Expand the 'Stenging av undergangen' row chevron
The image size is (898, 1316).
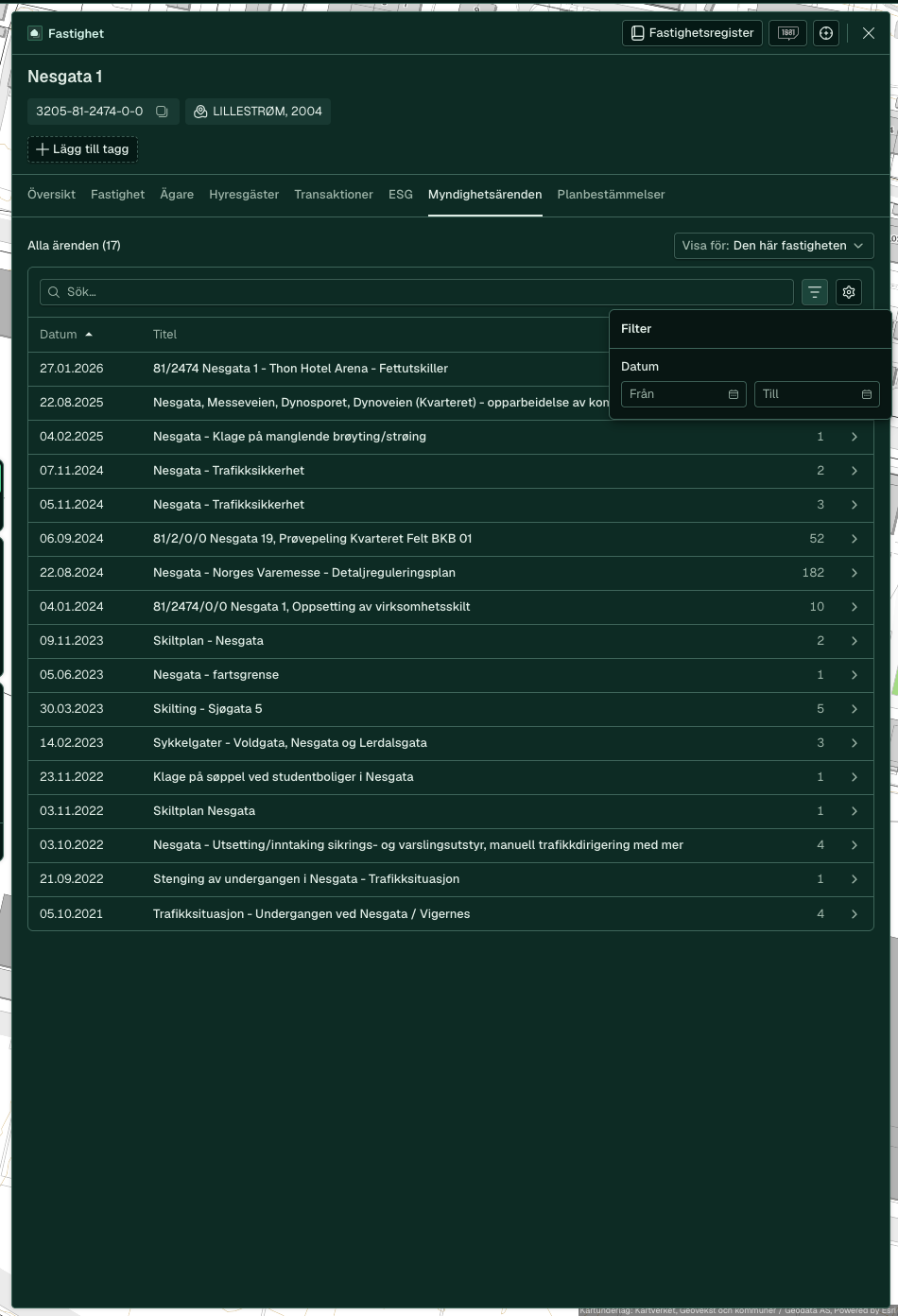[855, 879]
